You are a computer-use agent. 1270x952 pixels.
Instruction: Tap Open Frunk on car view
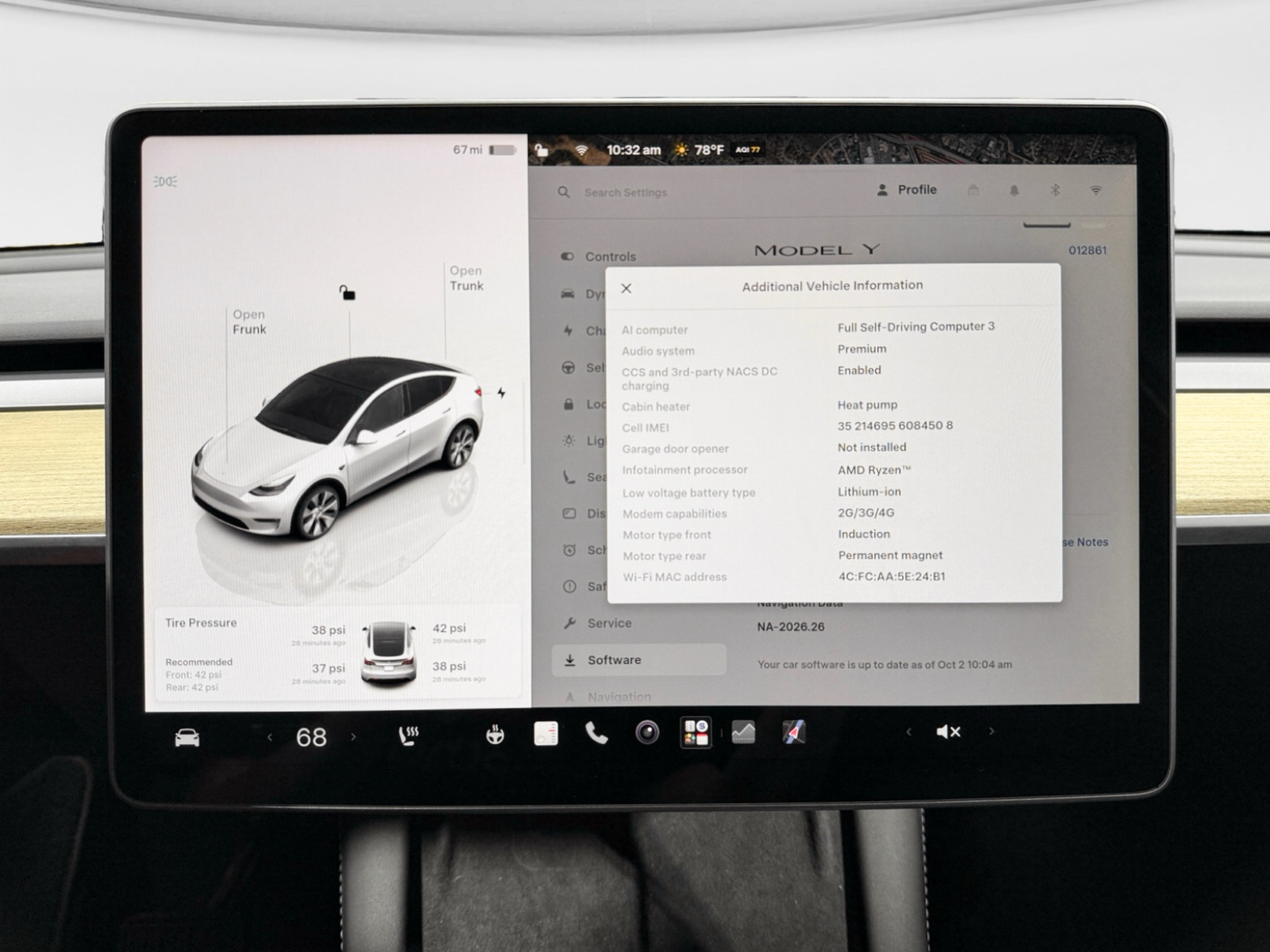249,322
